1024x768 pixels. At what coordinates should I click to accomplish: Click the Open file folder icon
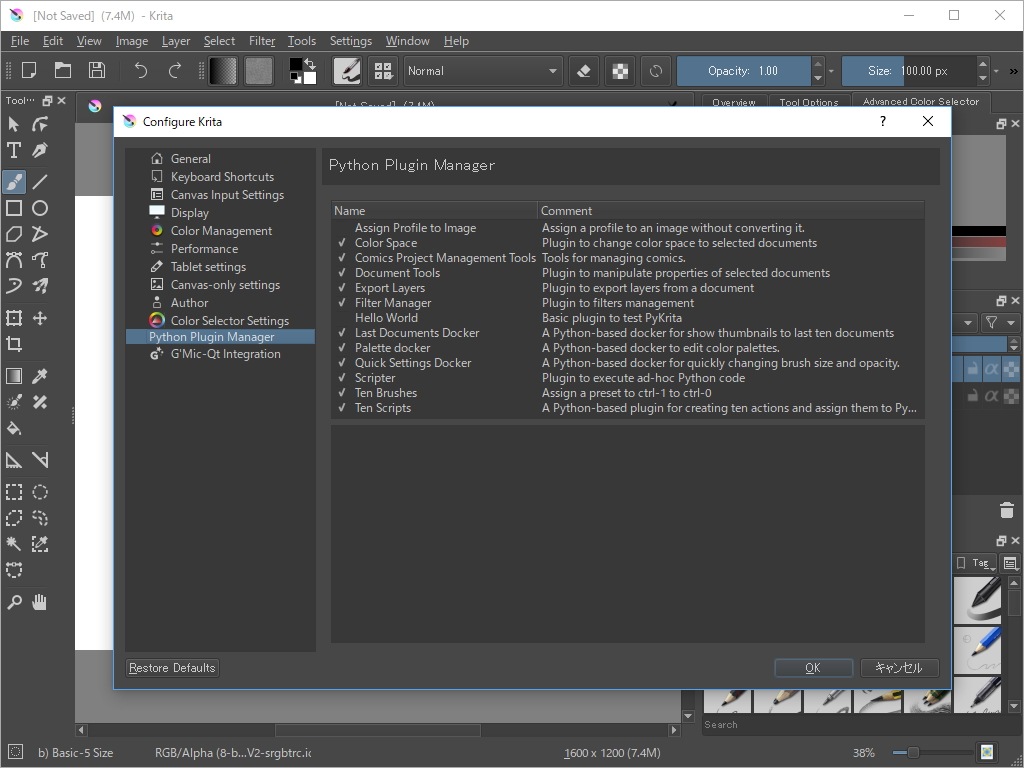pos(63,71)
